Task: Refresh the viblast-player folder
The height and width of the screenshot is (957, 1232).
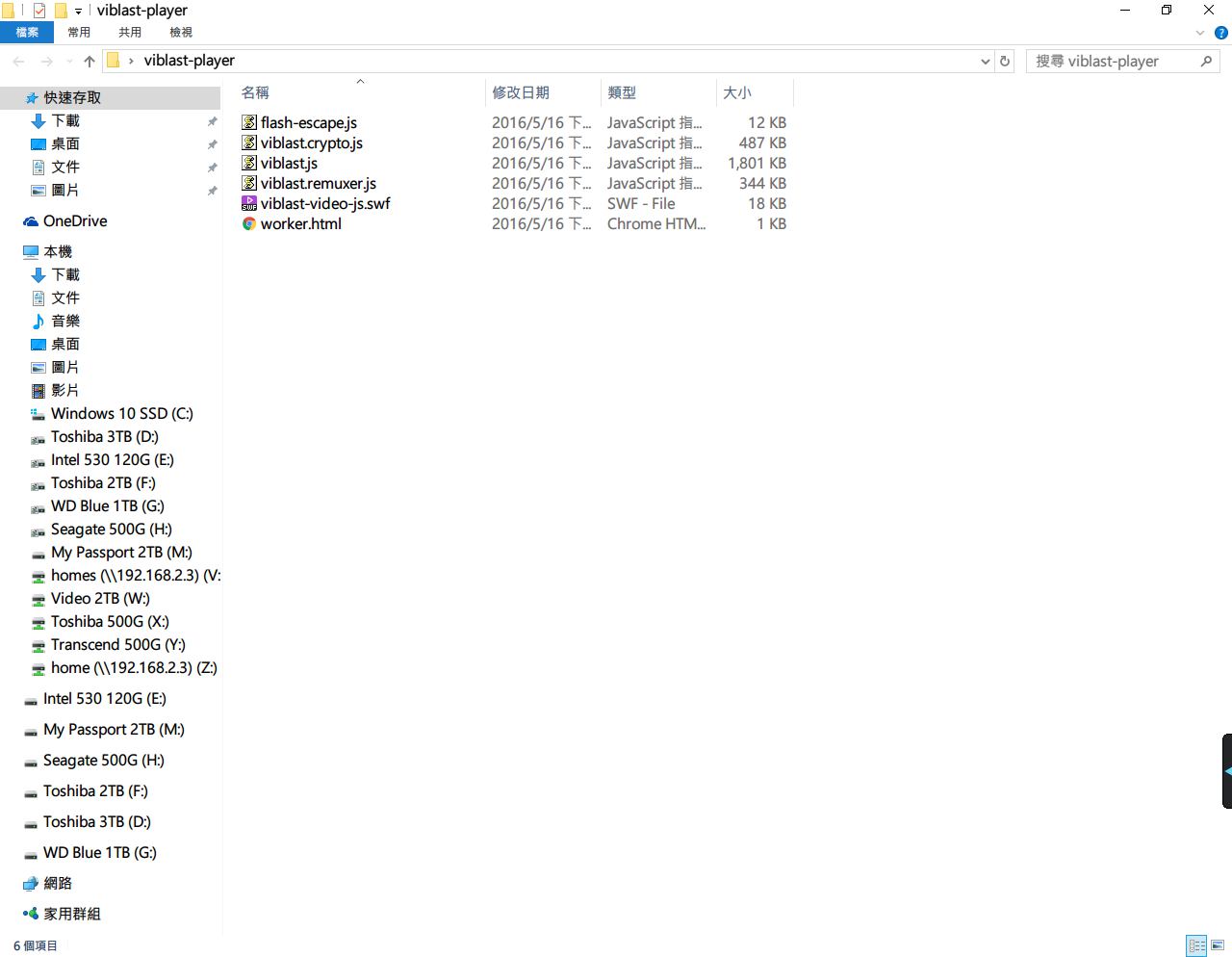Action: [1005, 61]
